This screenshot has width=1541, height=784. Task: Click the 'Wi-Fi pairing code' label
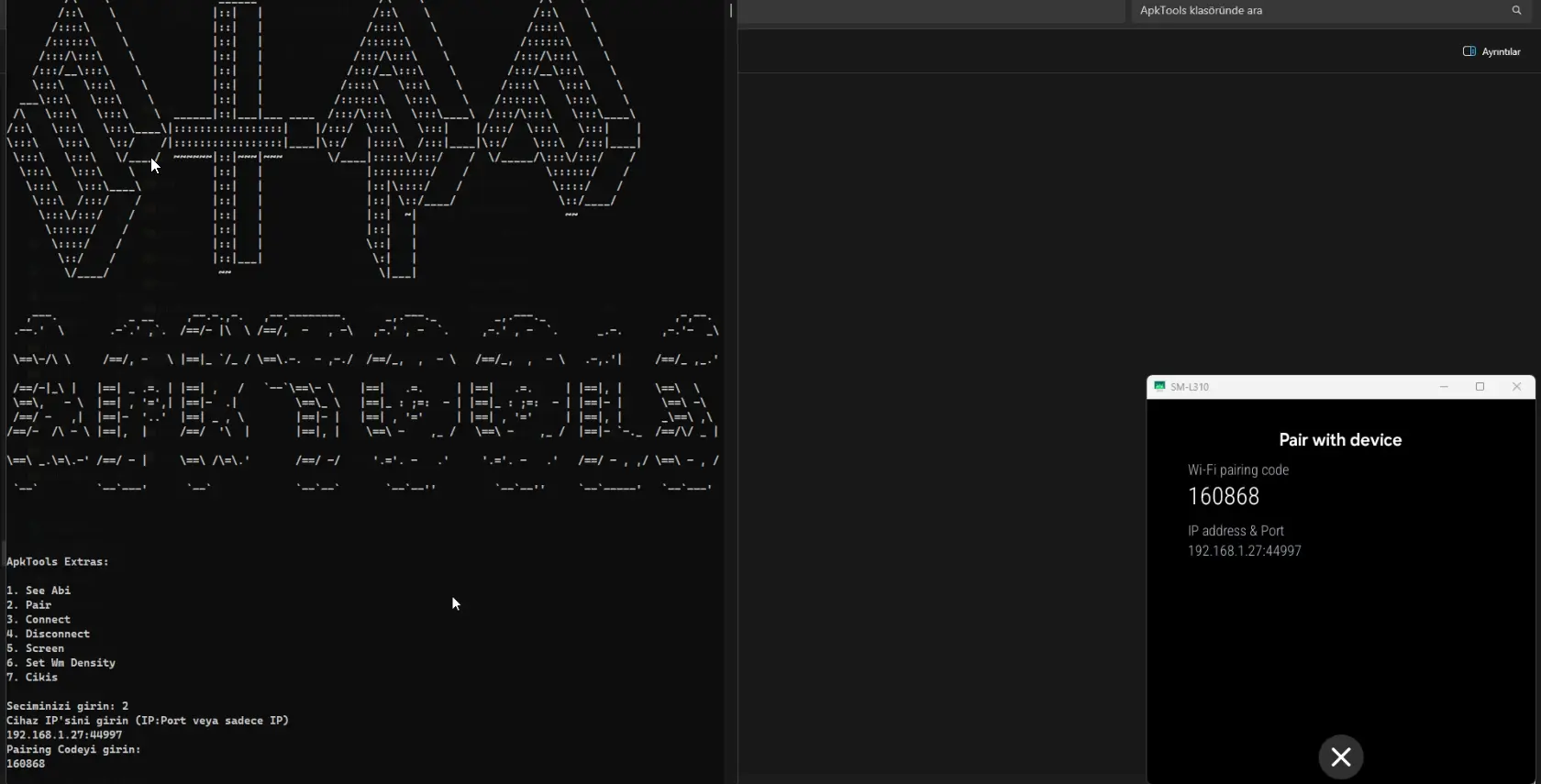tap(1238, 469)
